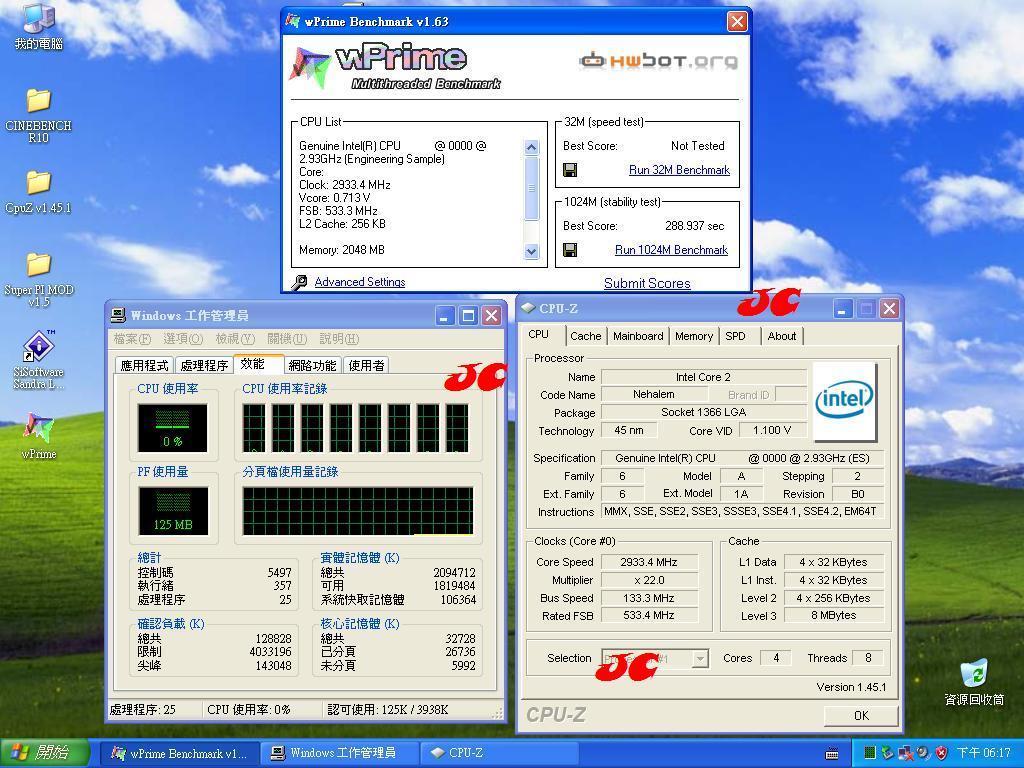Click the CPU-Z title bar icon
This screenshot has width=1024, height=768.
point(528,308)
